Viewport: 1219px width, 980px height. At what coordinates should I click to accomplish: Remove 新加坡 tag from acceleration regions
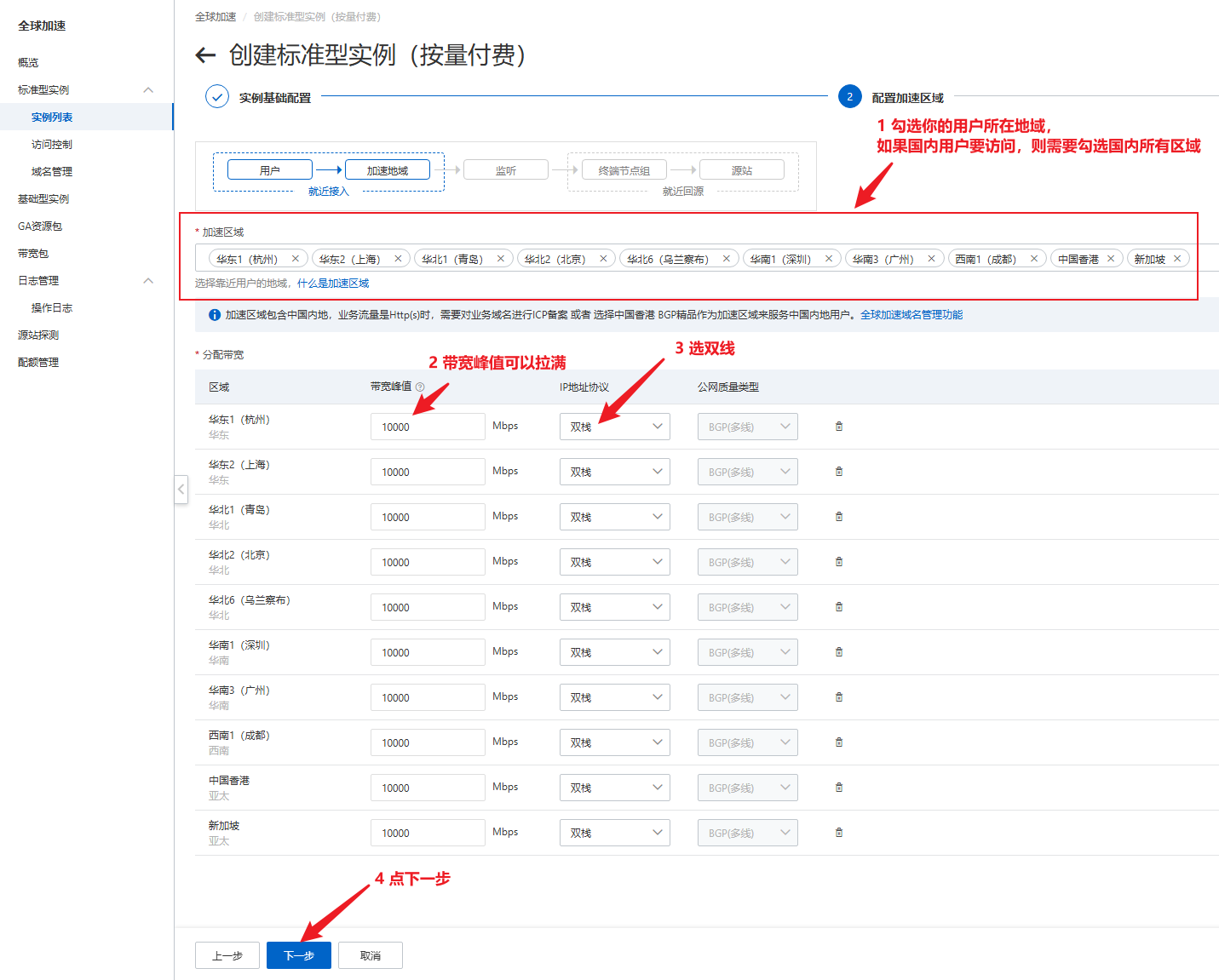tap(1177, 259)
